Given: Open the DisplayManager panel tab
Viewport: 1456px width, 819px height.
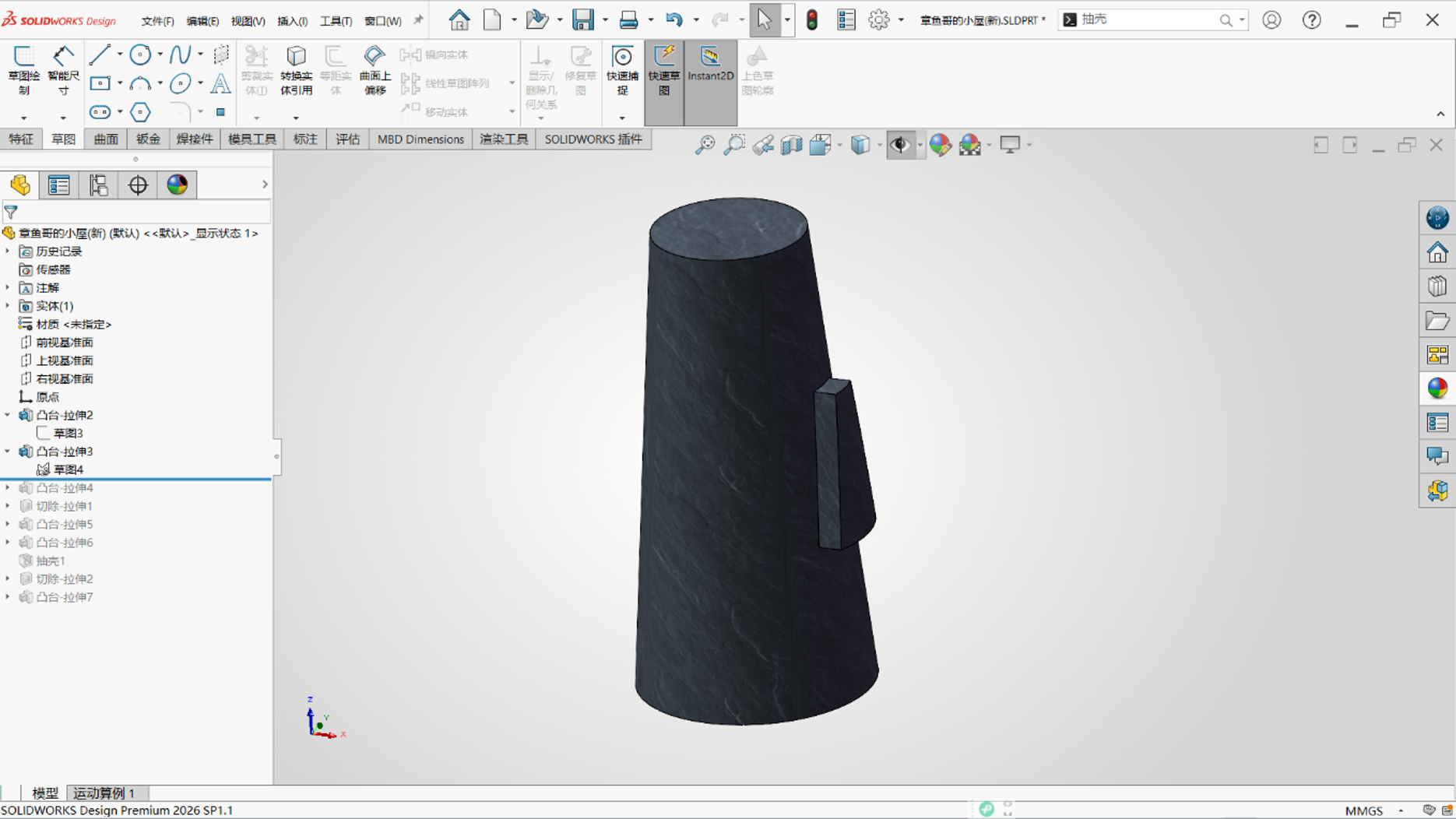Looking at the screenshot, I should tap(178, 185).
